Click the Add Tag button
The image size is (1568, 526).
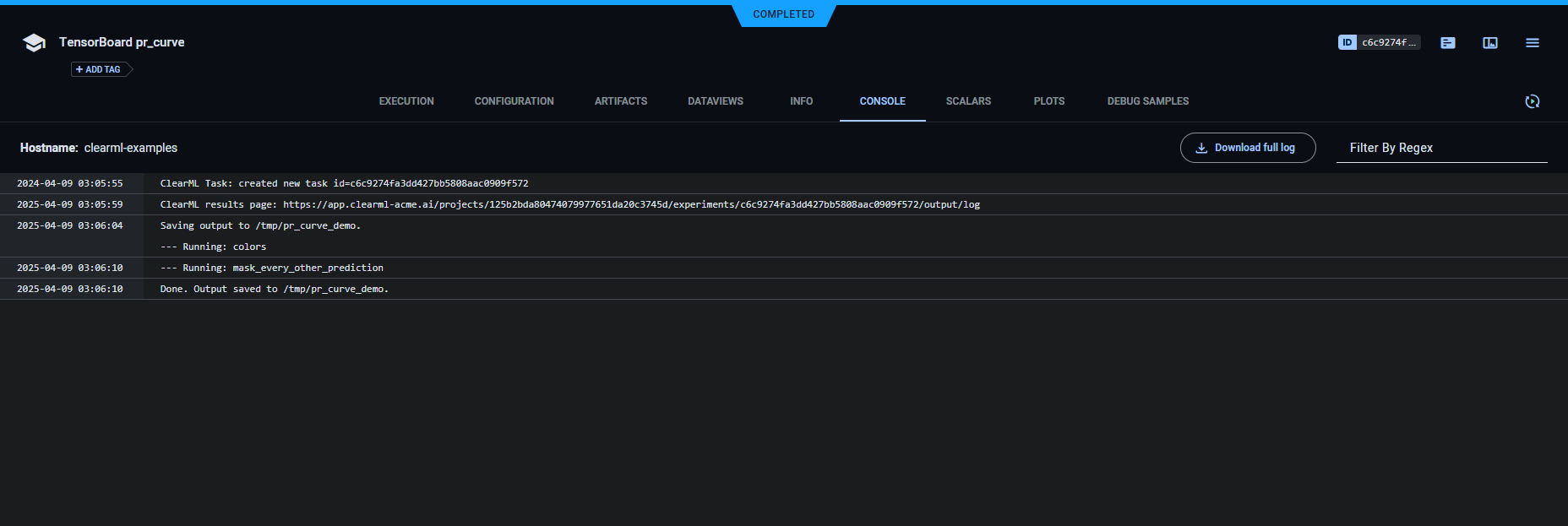point(99,69)
